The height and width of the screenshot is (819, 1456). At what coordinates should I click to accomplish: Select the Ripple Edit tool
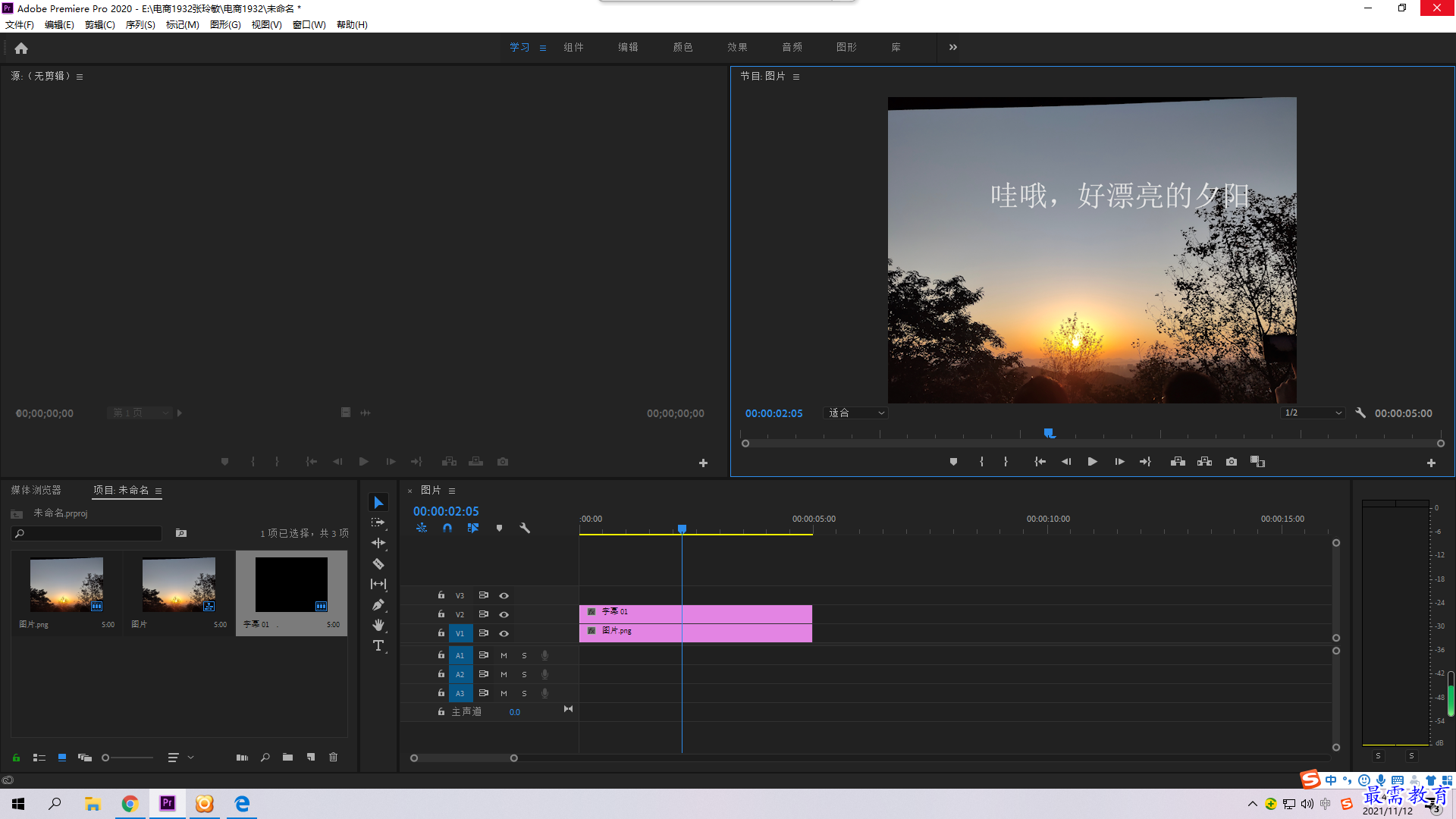pos(378,543)
